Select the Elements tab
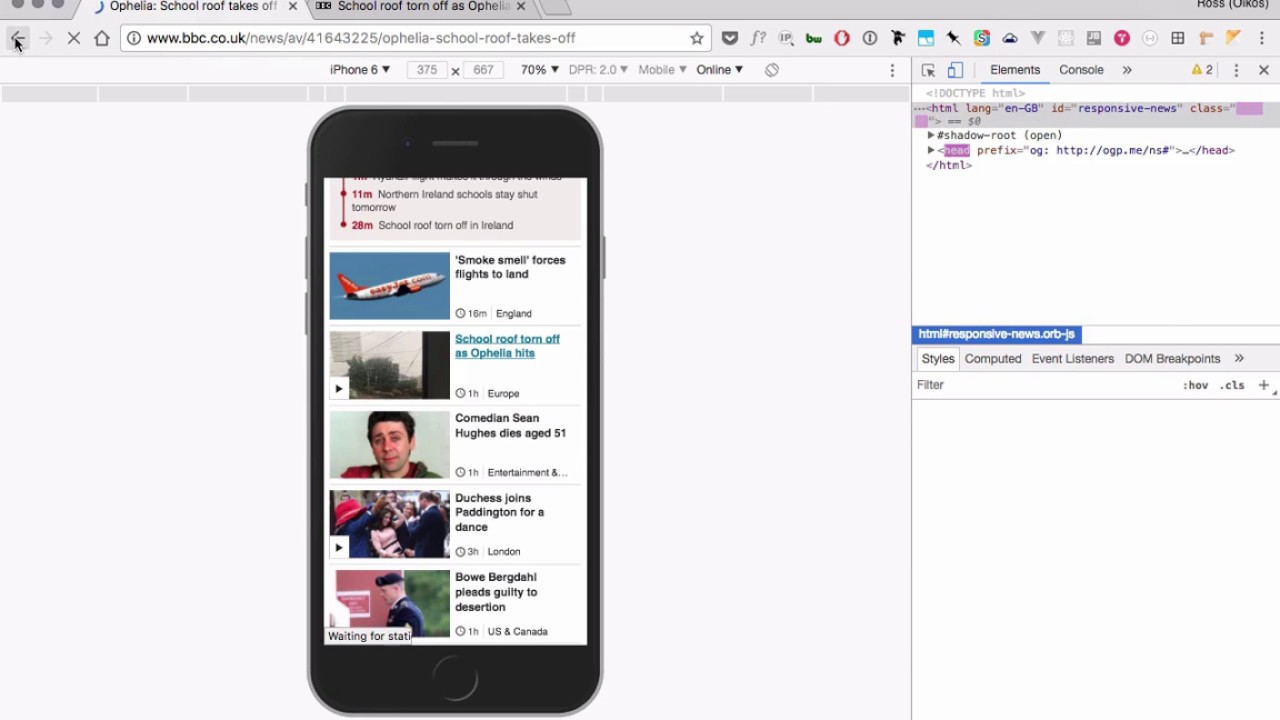Image resolution: width=1280 pixels, height=720 pixels. coord(1015,70)
